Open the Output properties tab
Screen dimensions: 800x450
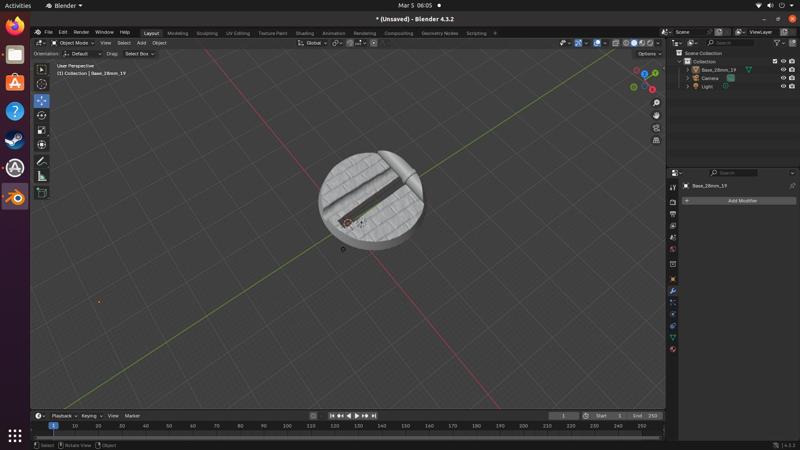pos(673,214)
